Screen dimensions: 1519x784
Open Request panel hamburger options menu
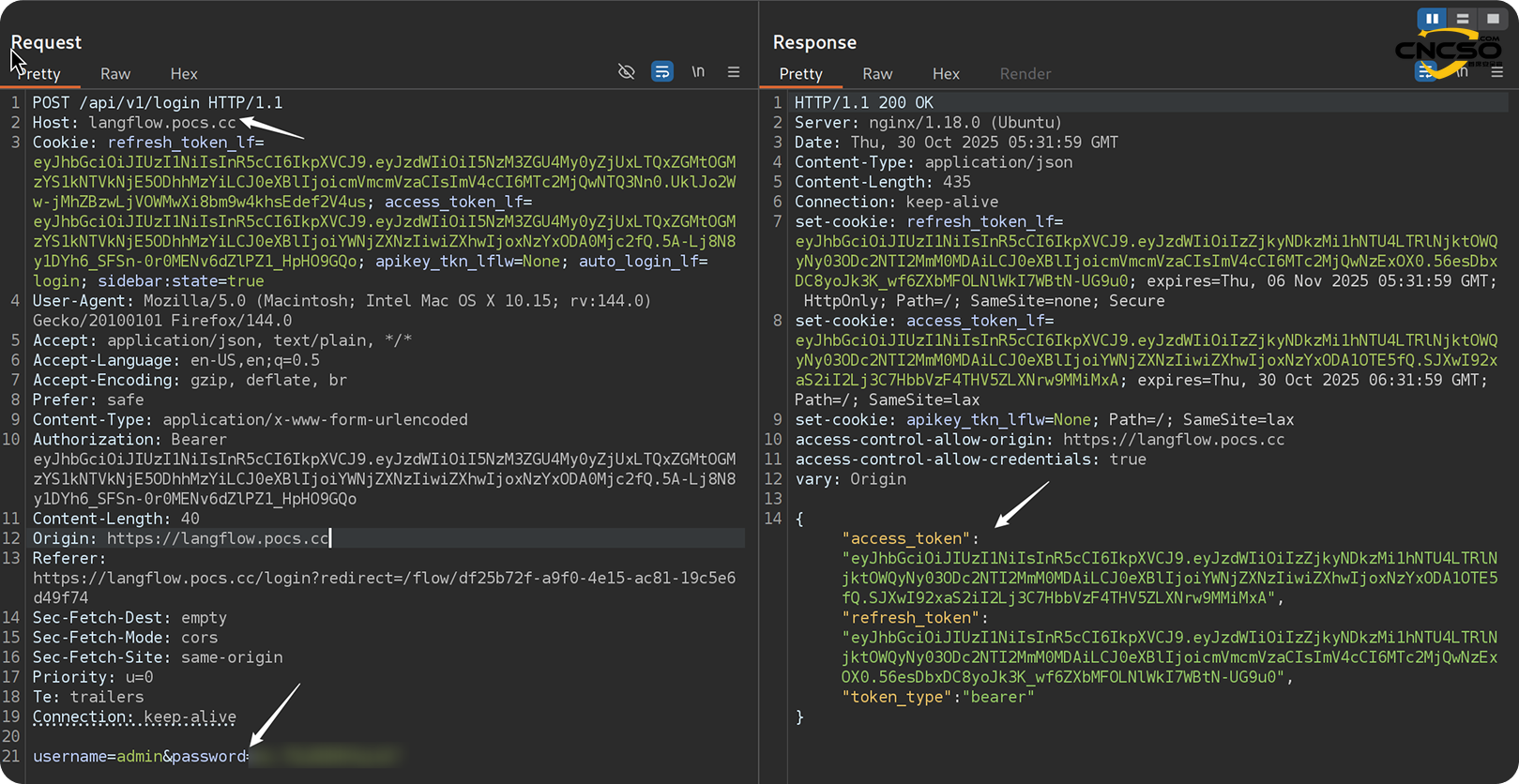(x=734, y=72)
